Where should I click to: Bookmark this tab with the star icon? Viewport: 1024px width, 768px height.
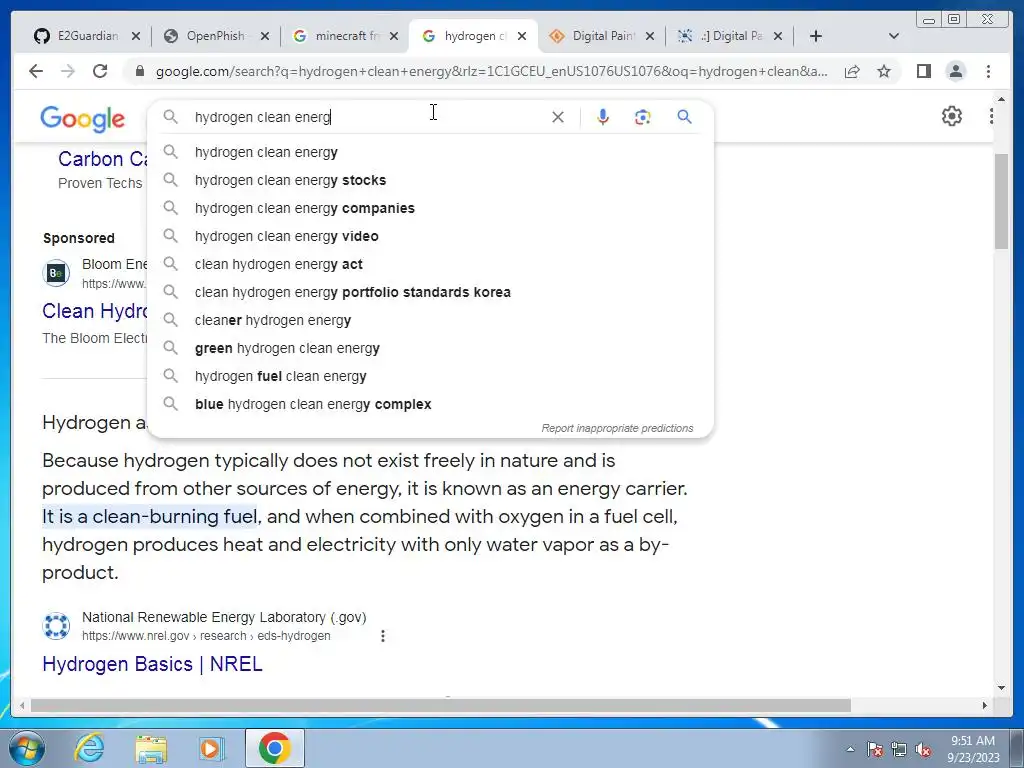[884, 71]
